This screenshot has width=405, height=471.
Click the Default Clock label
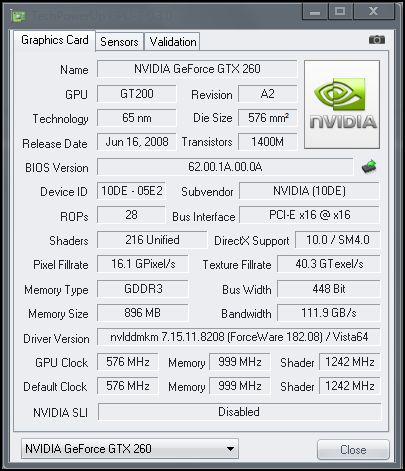point(55,387)
